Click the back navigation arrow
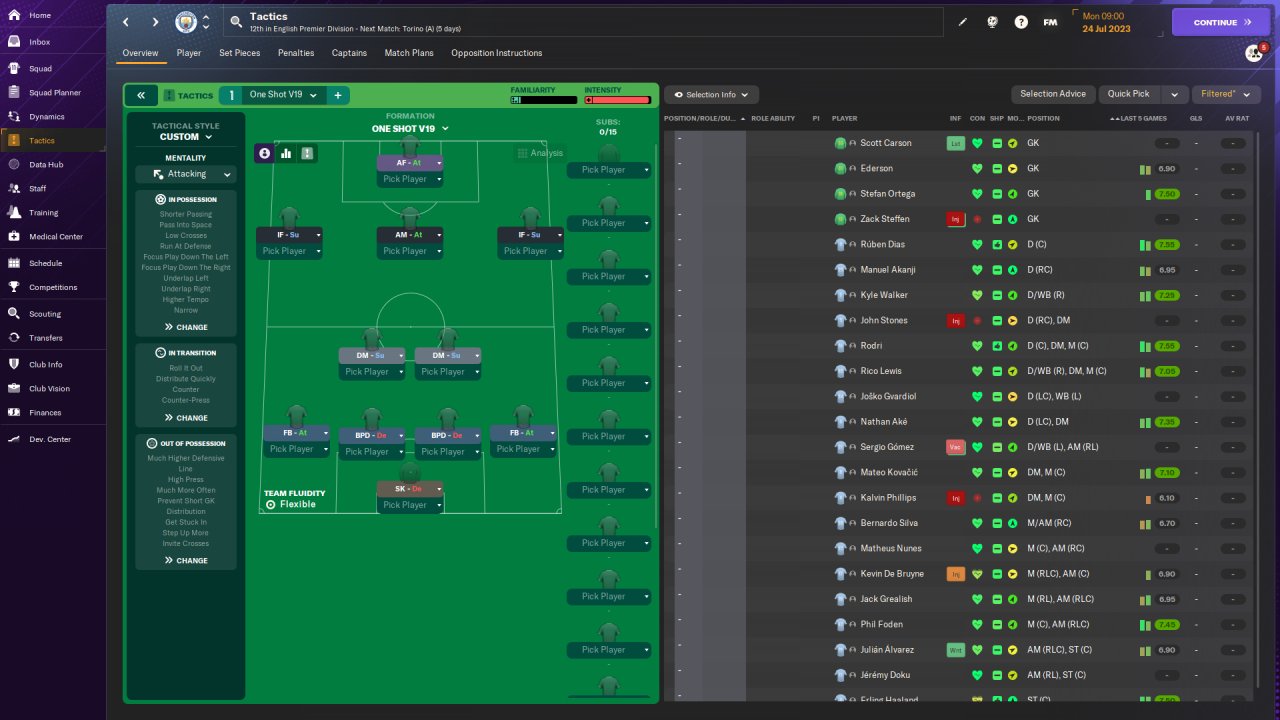The image size is (1280, 720). coord(126,22)
